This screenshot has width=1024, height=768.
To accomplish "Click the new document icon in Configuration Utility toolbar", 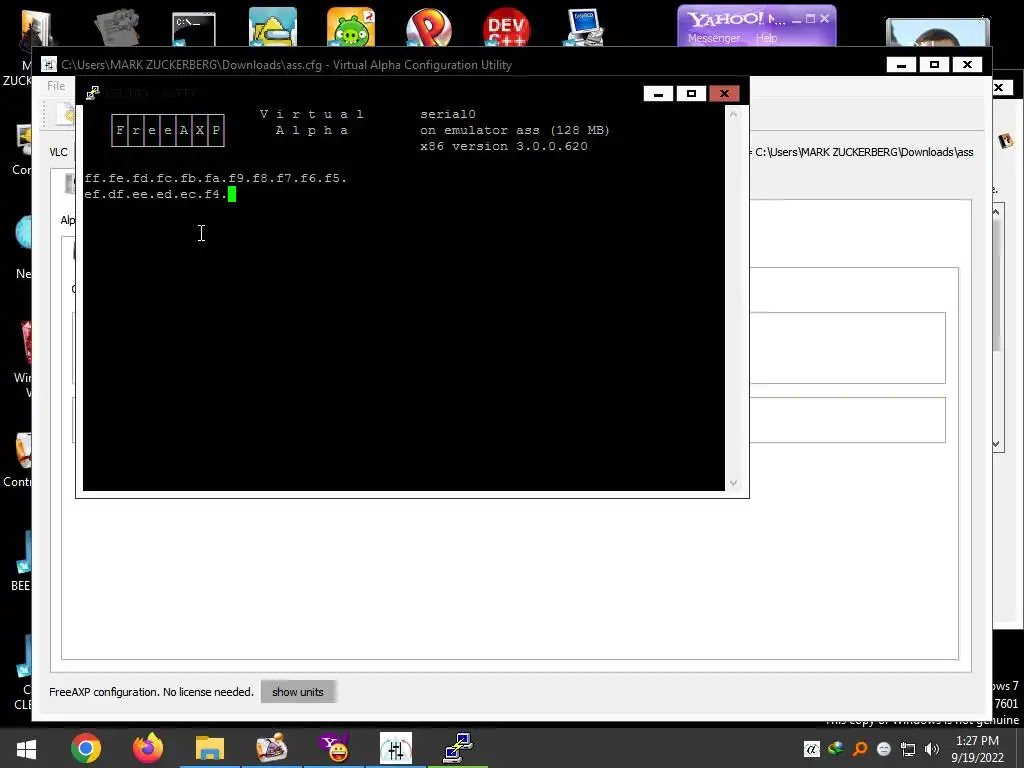I will (65, 114).
